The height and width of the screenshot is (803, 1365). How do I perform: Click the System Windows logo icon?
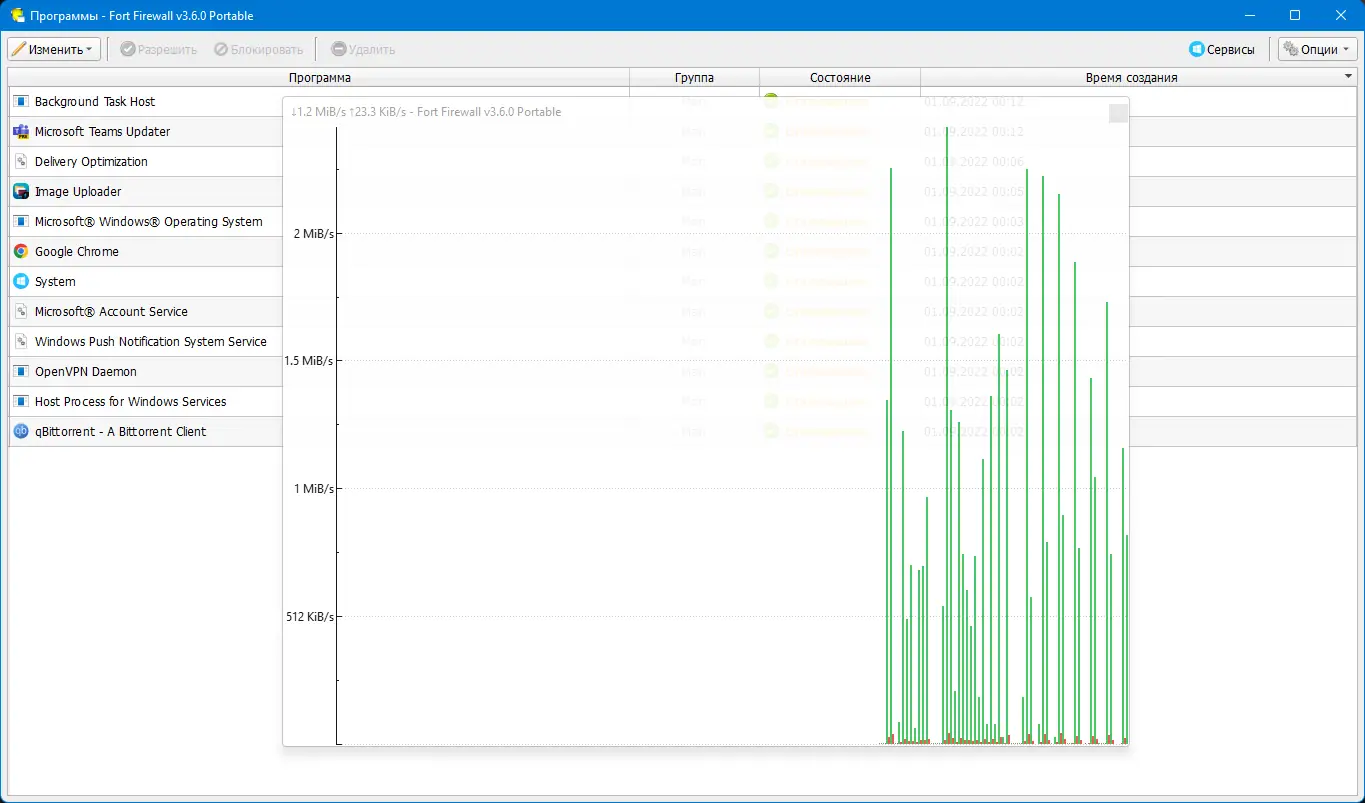coord(20,282)
